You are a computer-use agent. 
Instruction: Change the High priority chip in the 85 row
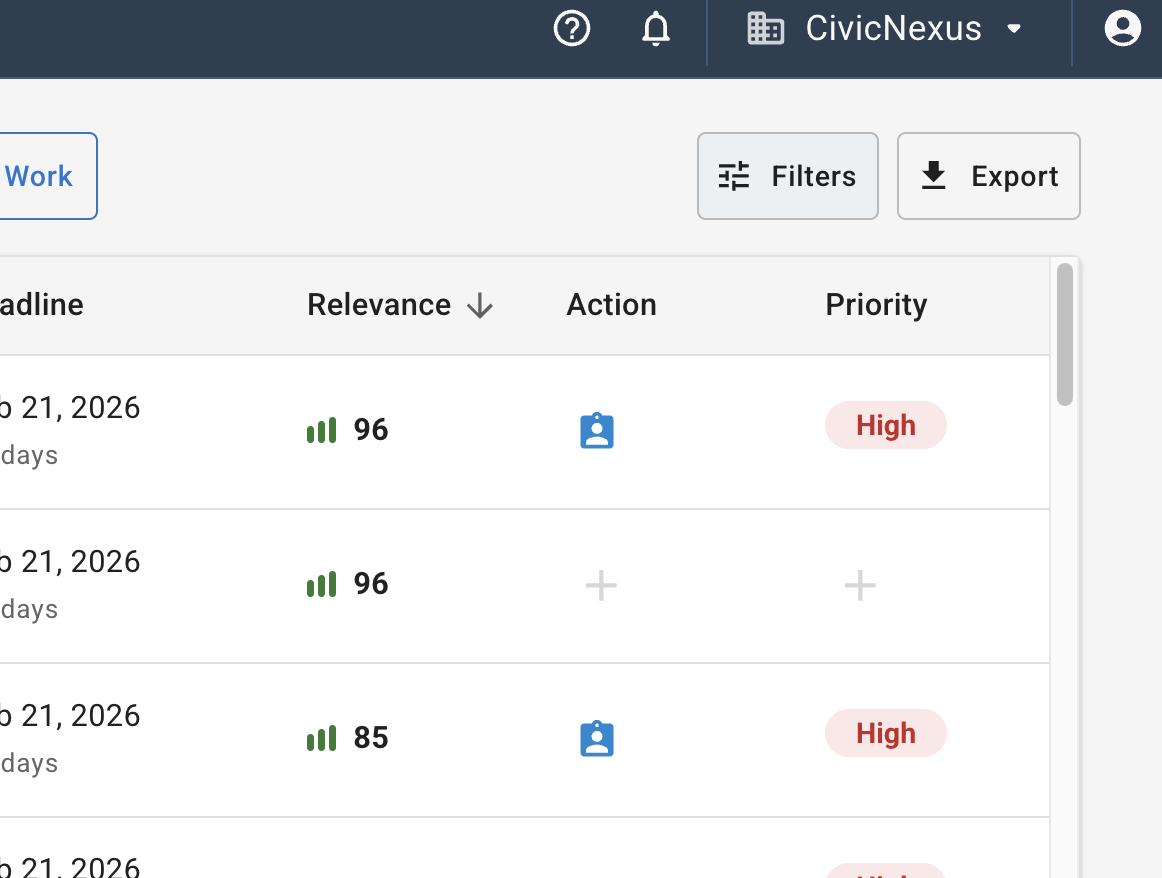(x=885, y=734)
